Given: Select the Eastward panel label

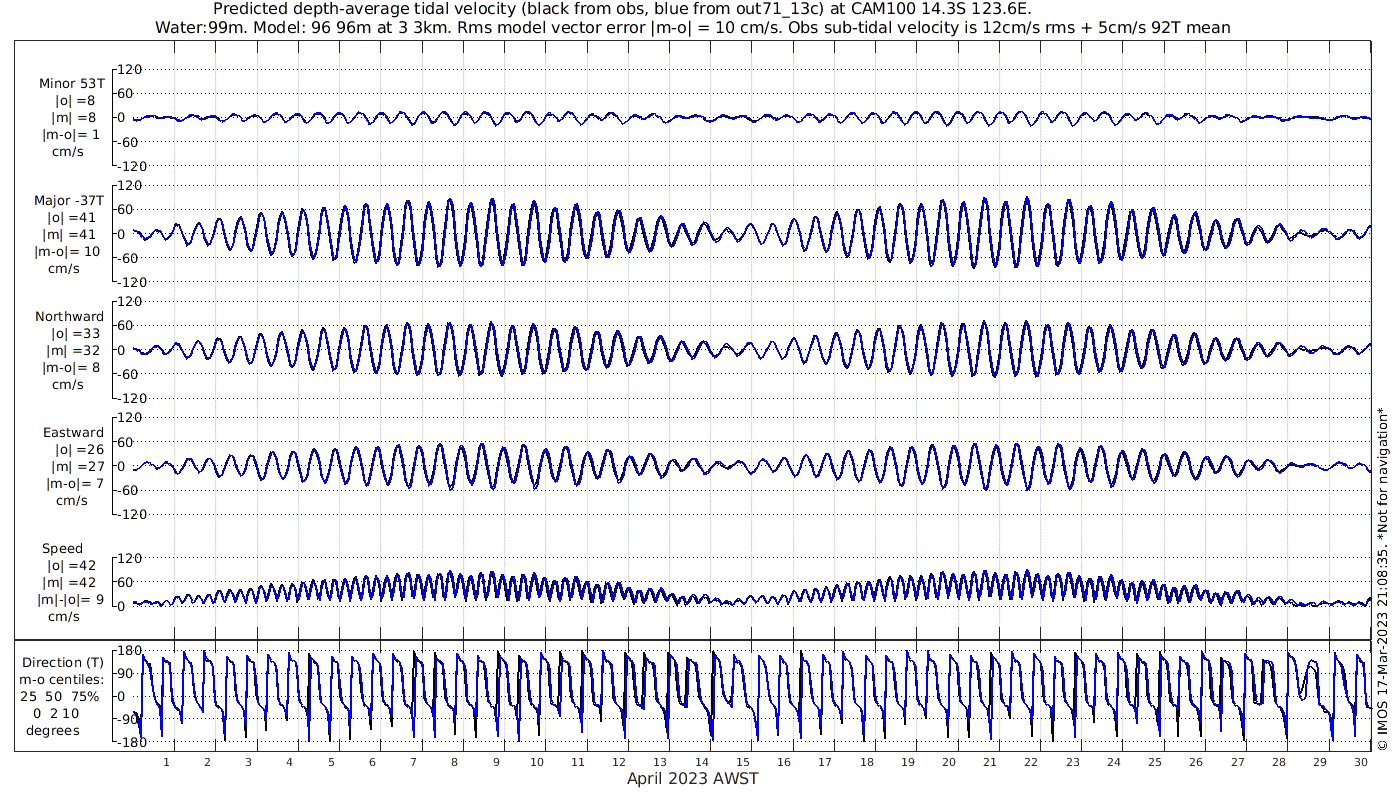Looking at the screenshot, I should click(73, 433).
